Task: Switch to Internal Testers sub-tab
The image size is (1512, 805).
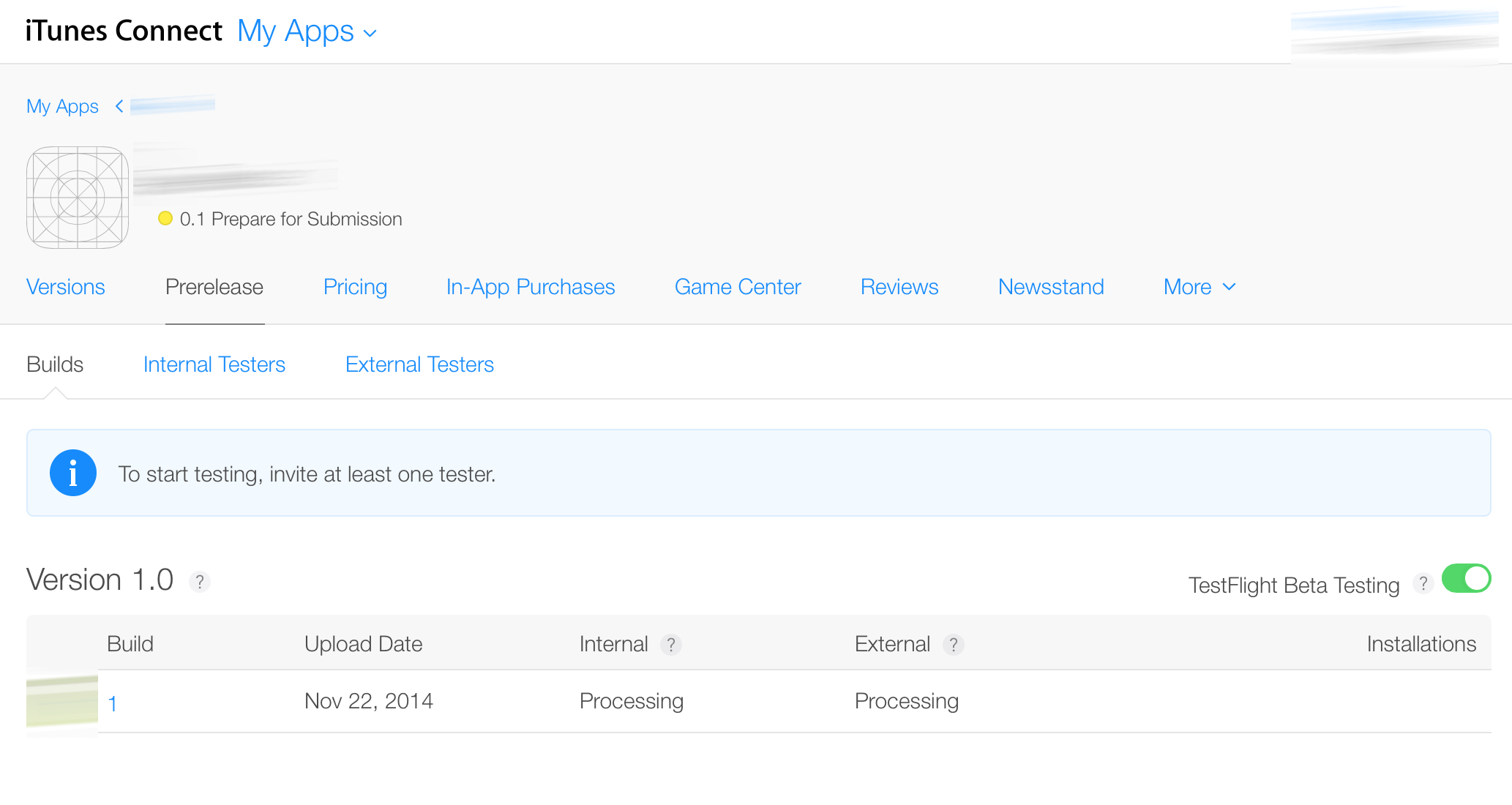Action: click(214, 364)
